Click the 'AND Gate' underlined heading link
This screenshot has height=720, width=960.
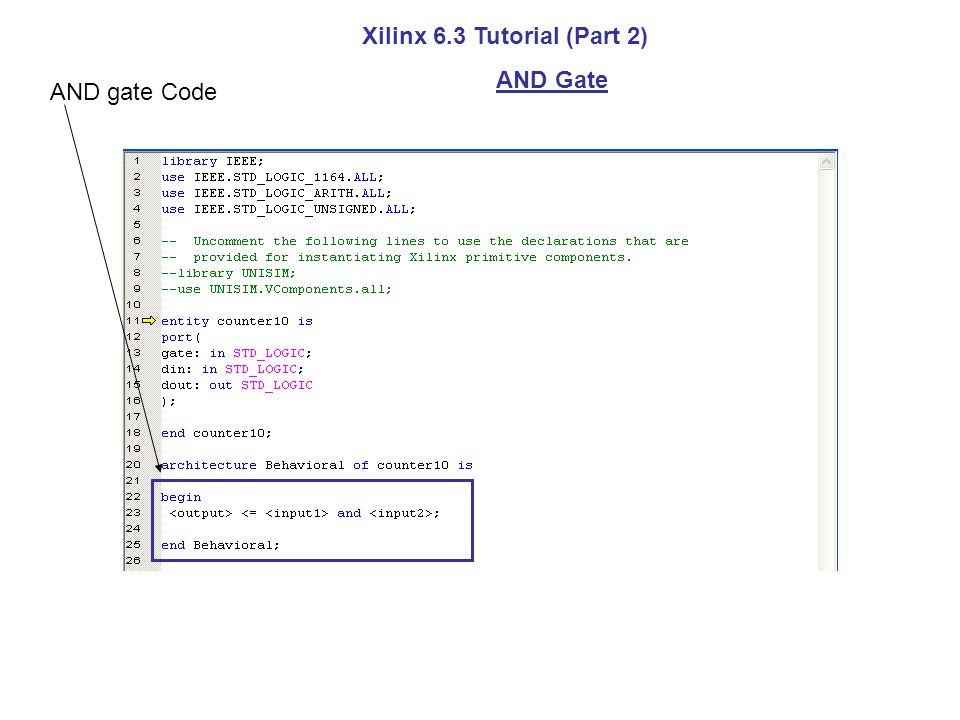click(552, 80)
